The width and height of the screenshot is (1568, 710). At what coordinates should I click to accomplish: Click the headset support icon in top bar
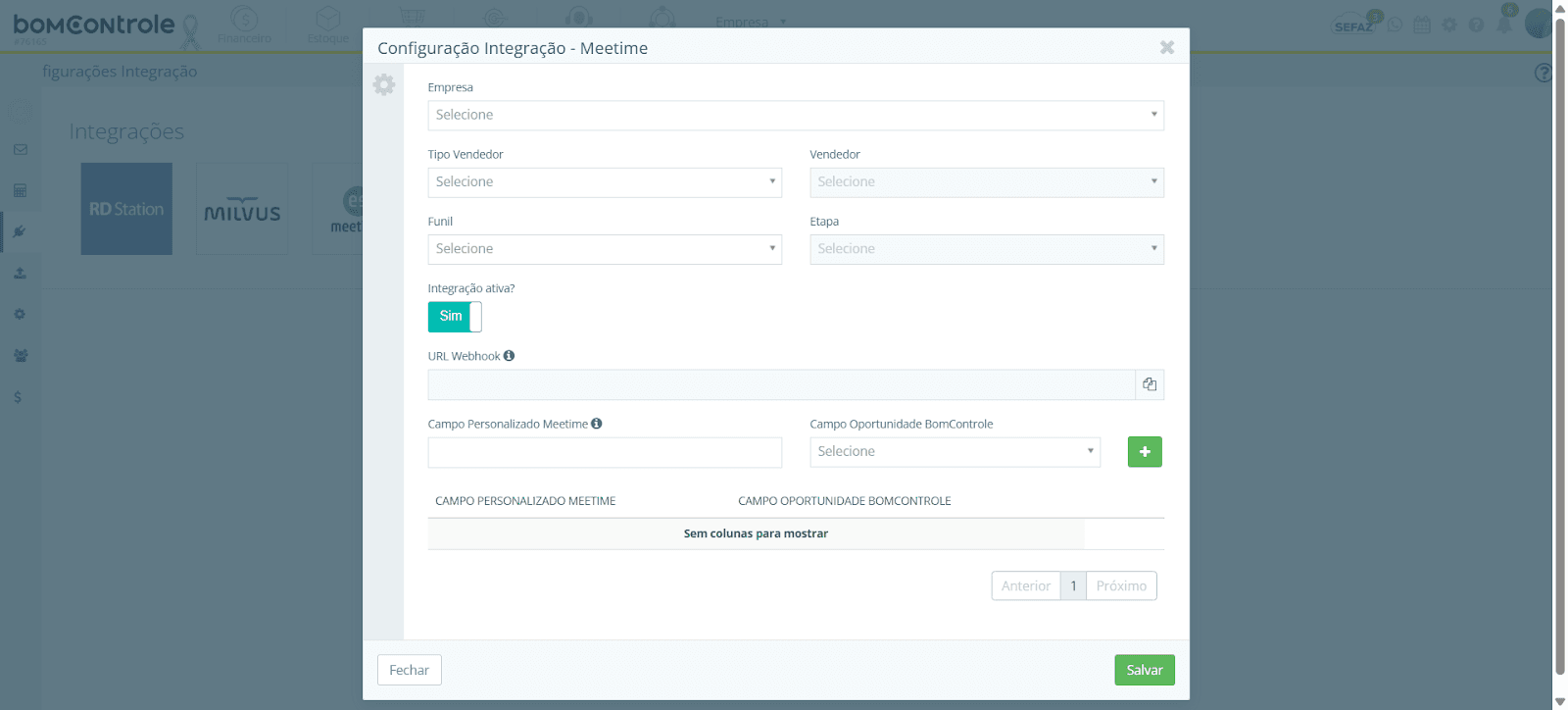579,18
